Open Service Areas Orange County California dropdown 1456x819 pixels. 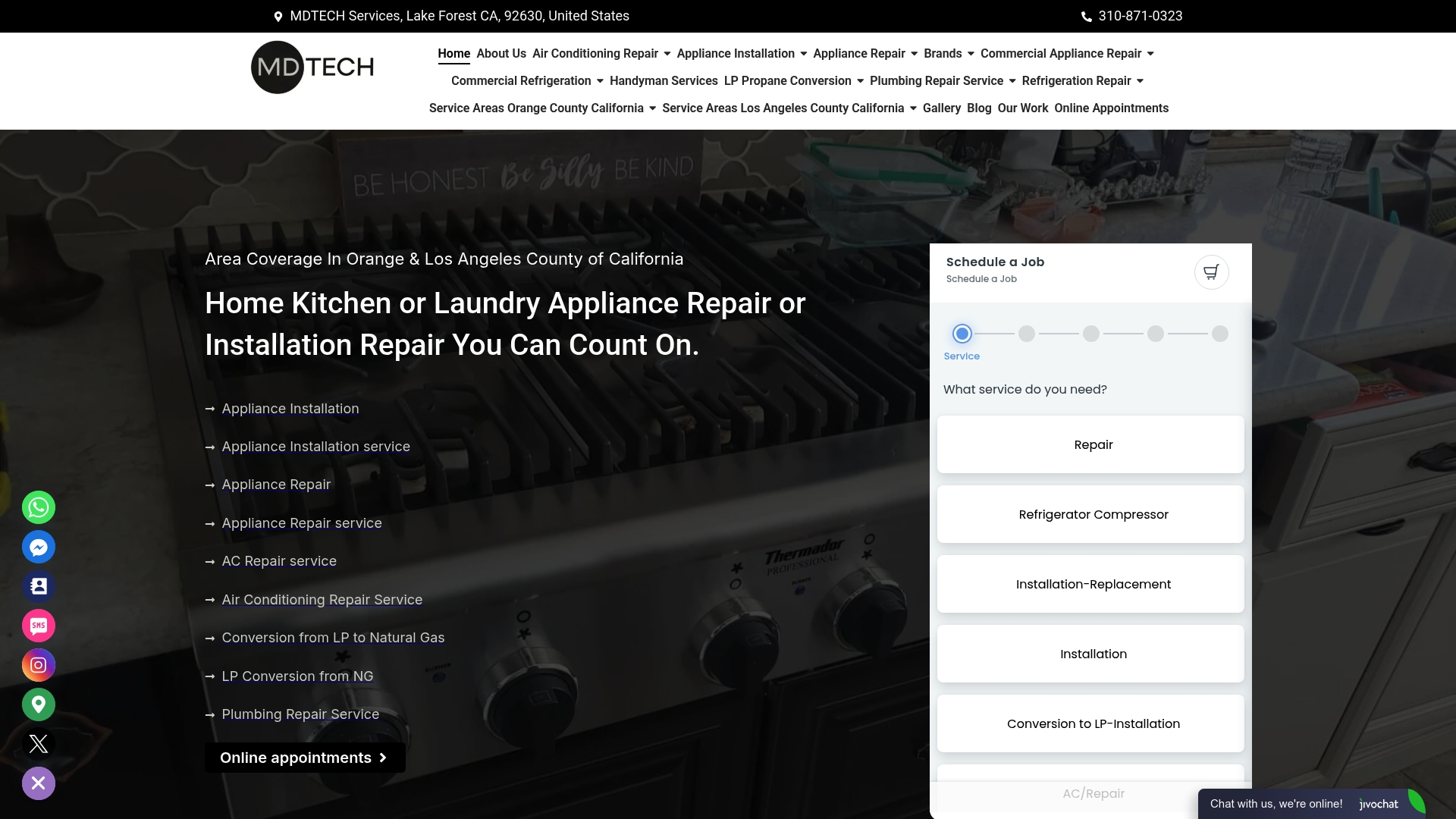point(540,108)
